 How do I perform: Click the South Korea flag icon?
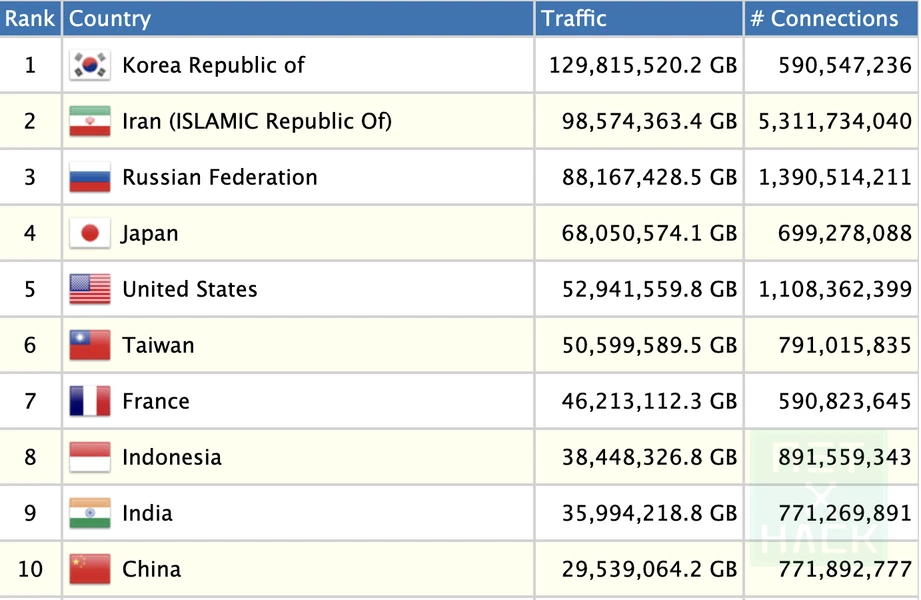(89, 65)
